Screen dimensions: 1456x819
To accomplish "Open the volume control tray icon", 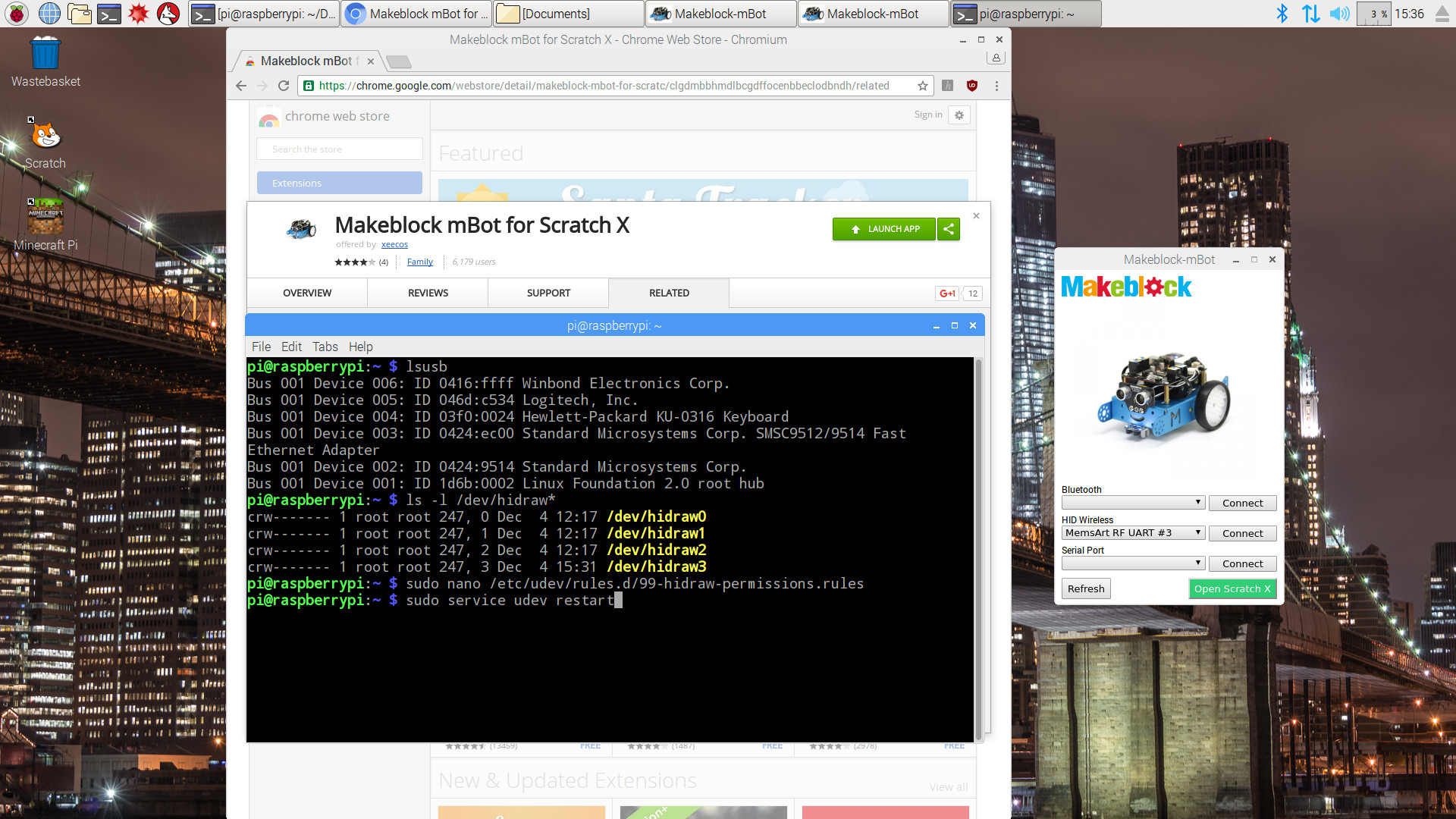I will [1340, 13].
